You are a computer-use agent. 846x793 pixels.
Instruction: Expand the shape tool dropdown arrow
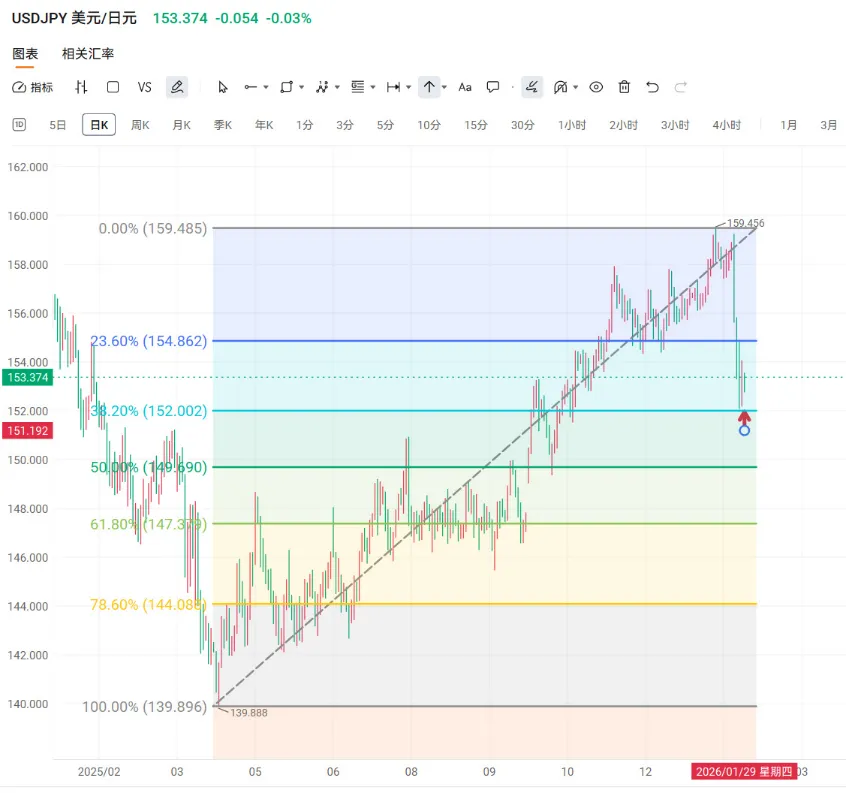coord(302,87)
